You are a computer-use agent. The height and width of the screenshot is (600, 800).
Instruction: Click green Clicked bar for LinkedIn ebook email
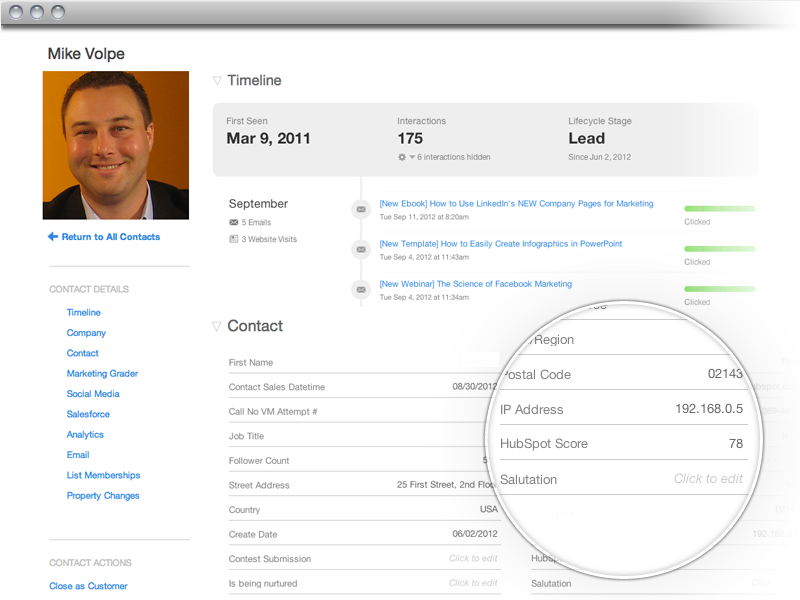pyautogui.click(x=719, y=208)
